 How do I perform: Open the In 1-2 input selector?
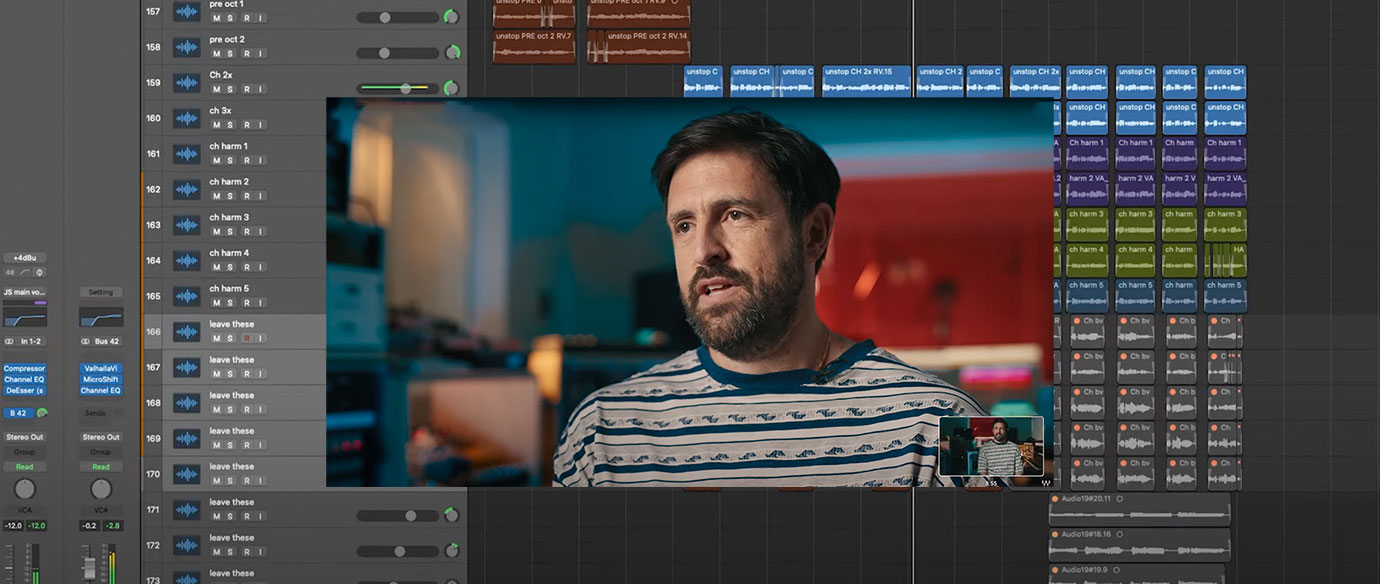click(31, 341)
